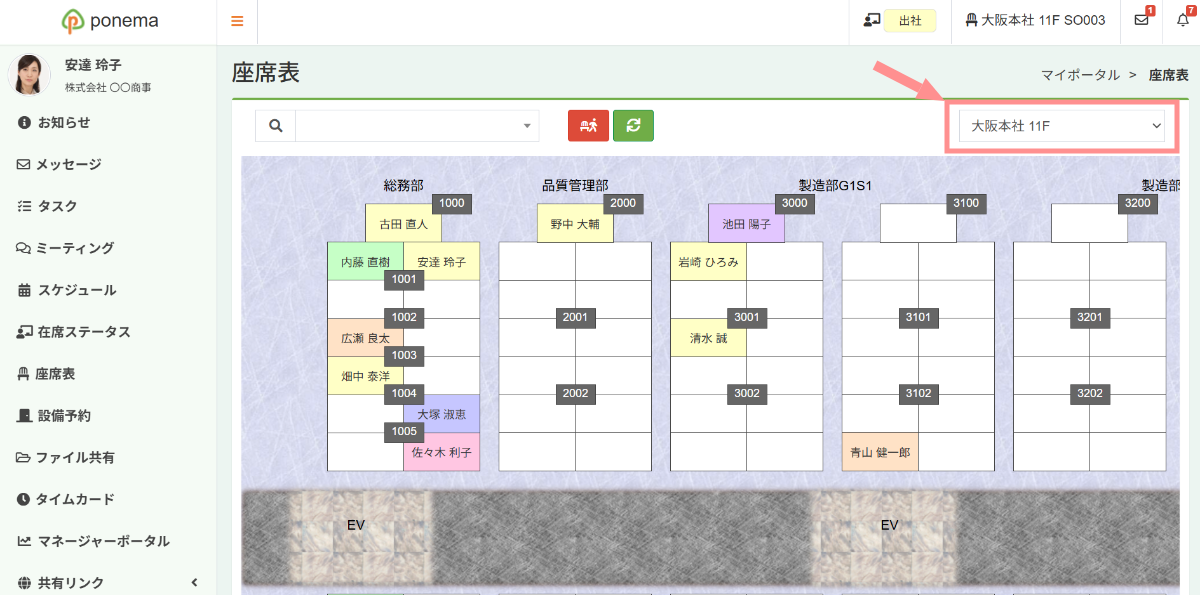This screenshot has height=595, width=1200.
Task: Open メッセージ in sidebar
Action: click(x=68, y=164)
